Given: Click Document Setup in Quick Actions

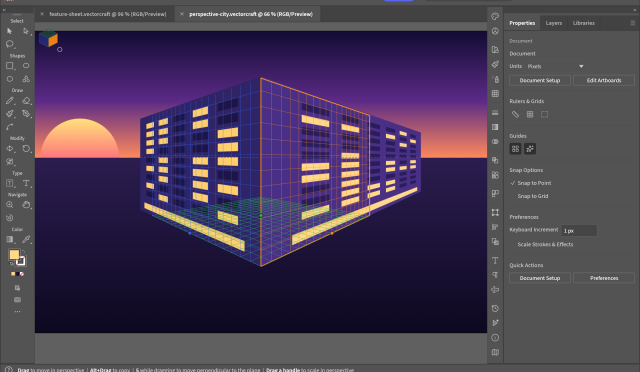Looking at the screenshot, I should 540,278.
